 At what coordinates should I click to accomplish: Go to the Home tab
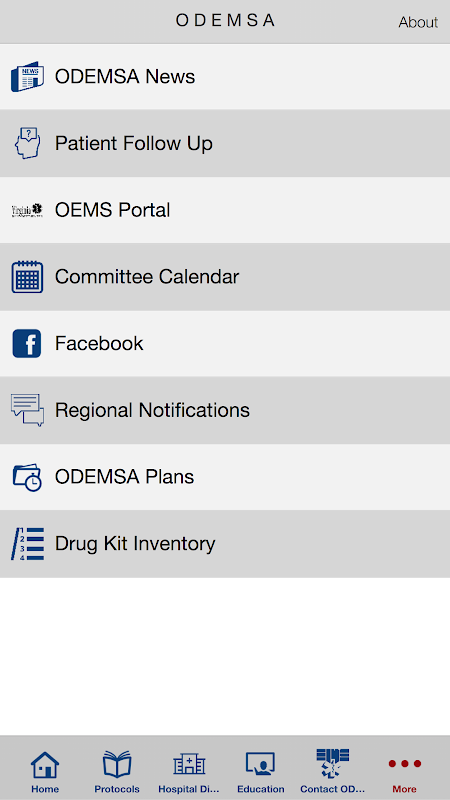click(45, 772)
